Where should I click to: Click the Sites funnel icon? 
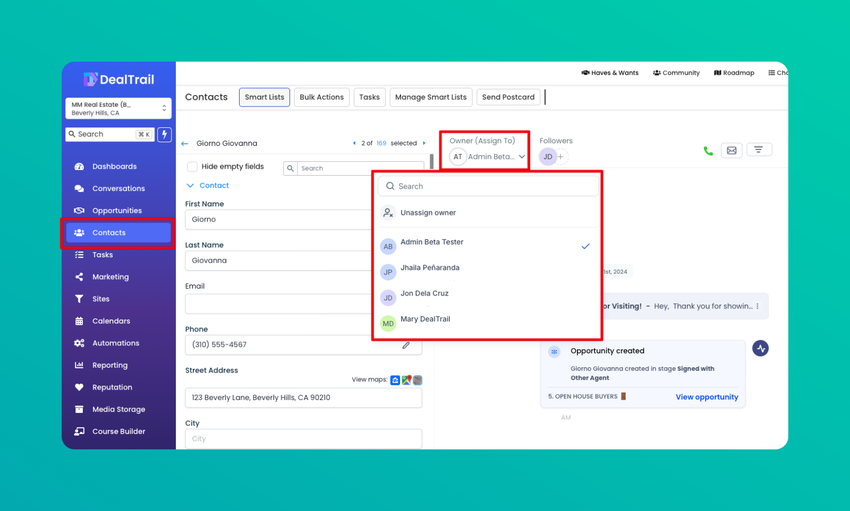[x=79, y=299]
